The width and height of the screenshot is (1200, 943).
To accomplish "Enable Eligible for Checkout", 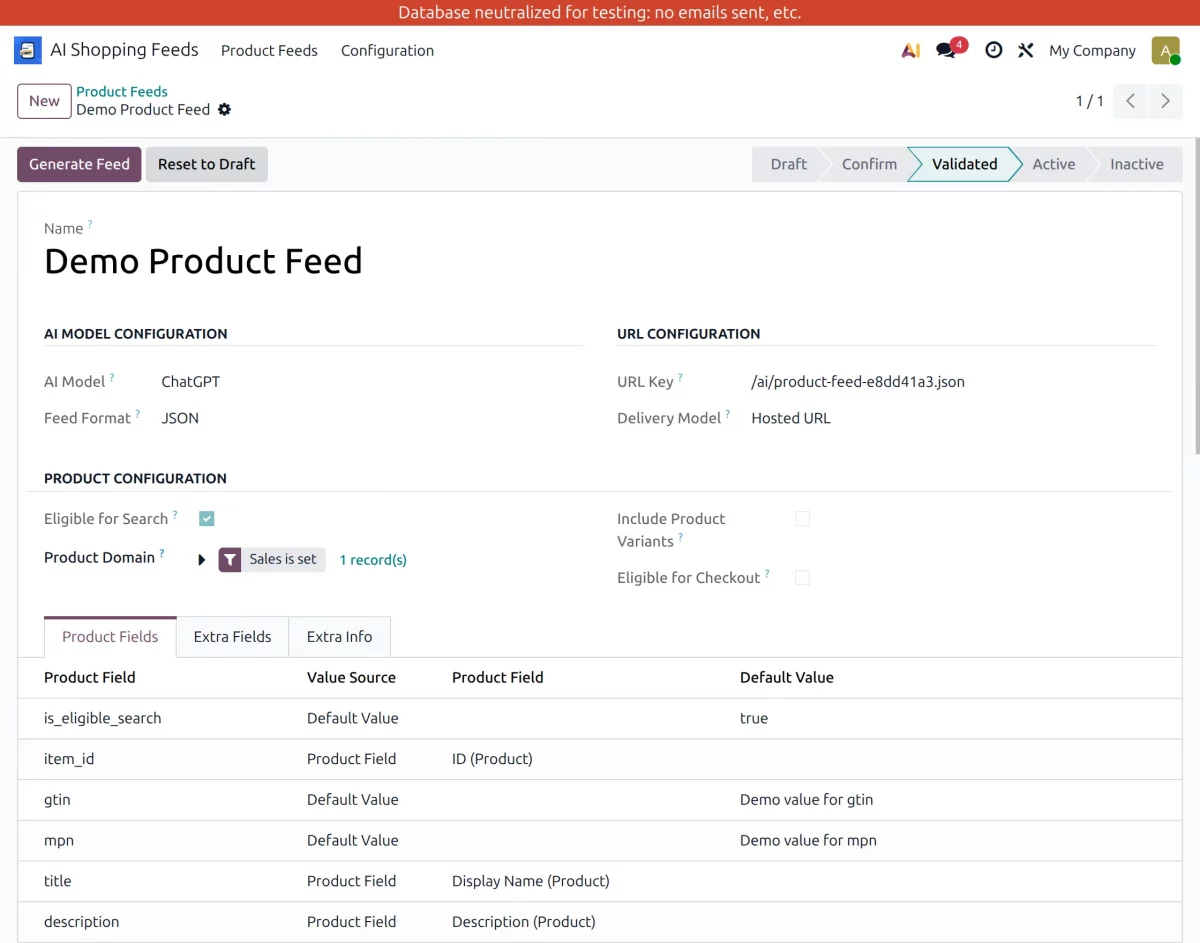I will (802, 577).
